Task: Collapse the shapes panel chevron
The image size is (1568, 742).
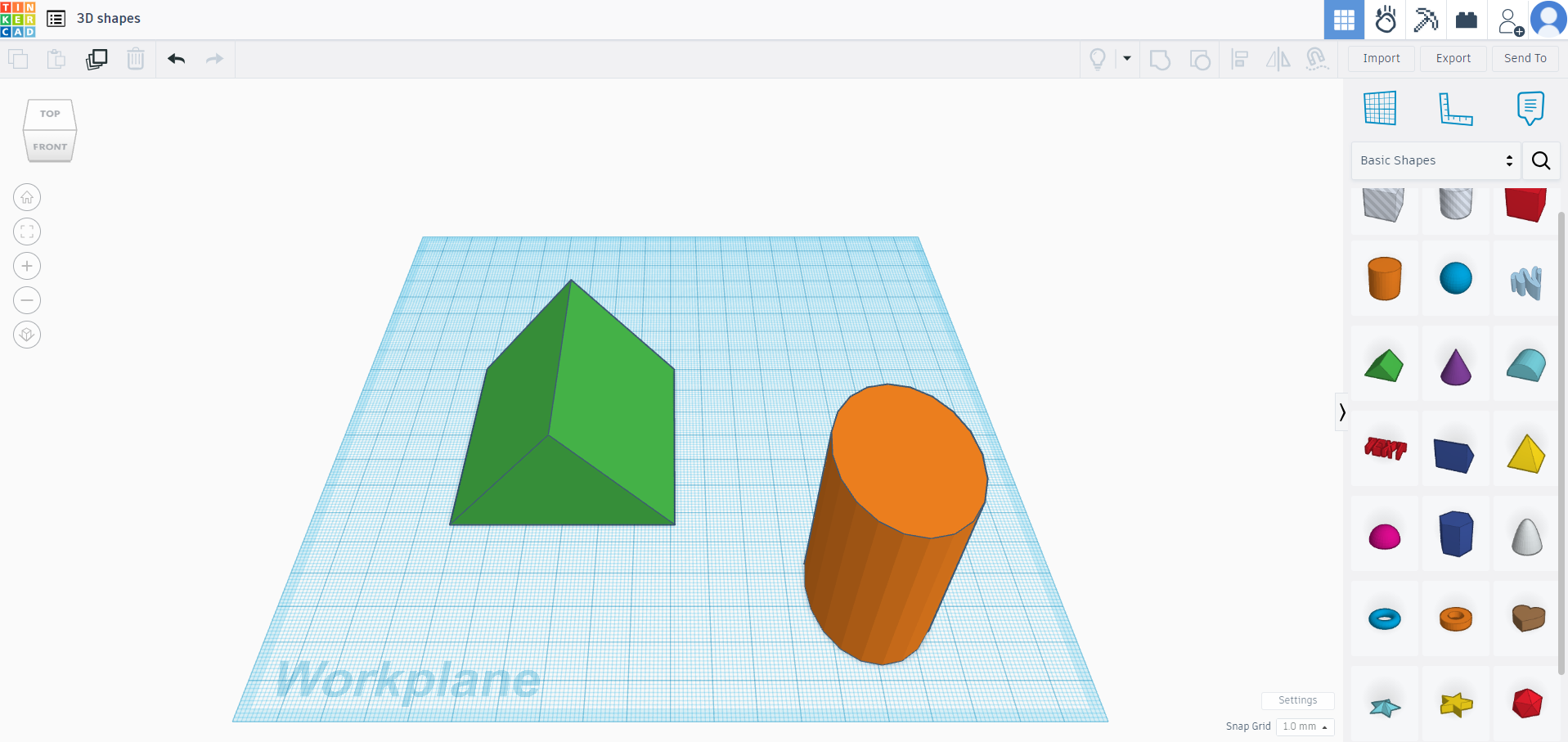Action: click(x=1341, y=412)
